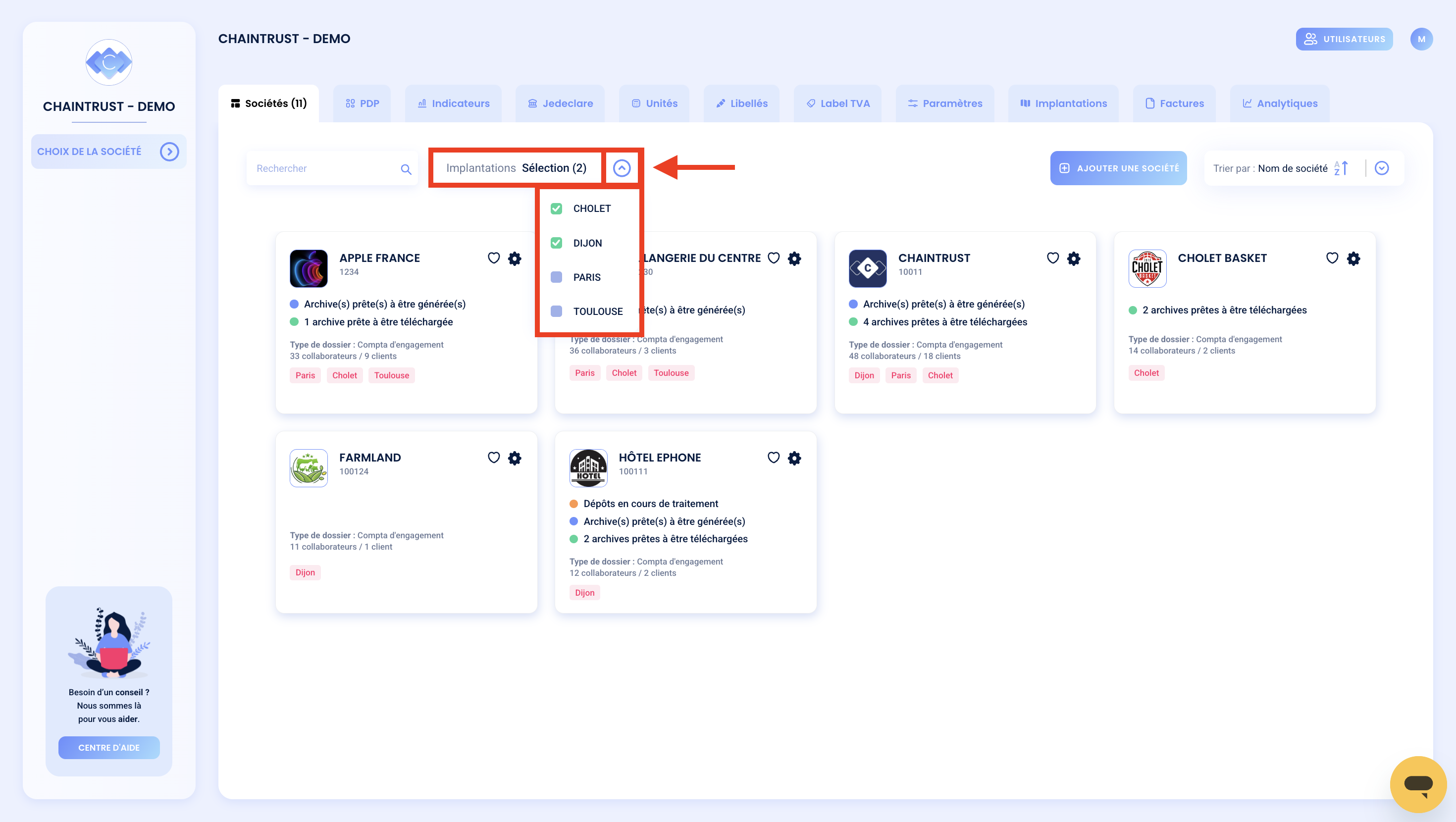The width and height of the screenshot is (1456, 822).
Task: Open the Trier par dropdown arrow
Action: pyautogui.click(x=1381, y=168)
